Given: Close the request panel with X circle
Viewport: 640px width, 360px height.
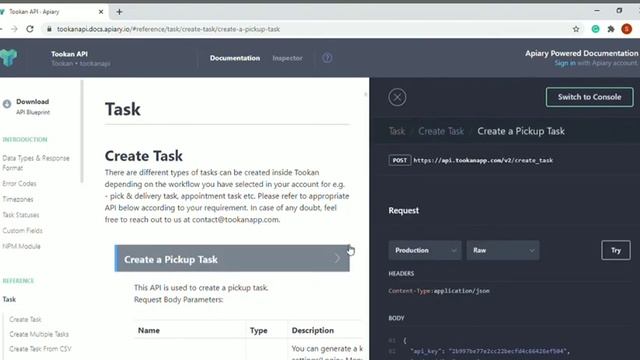Looking at the screenshot, I should point(397,97).
